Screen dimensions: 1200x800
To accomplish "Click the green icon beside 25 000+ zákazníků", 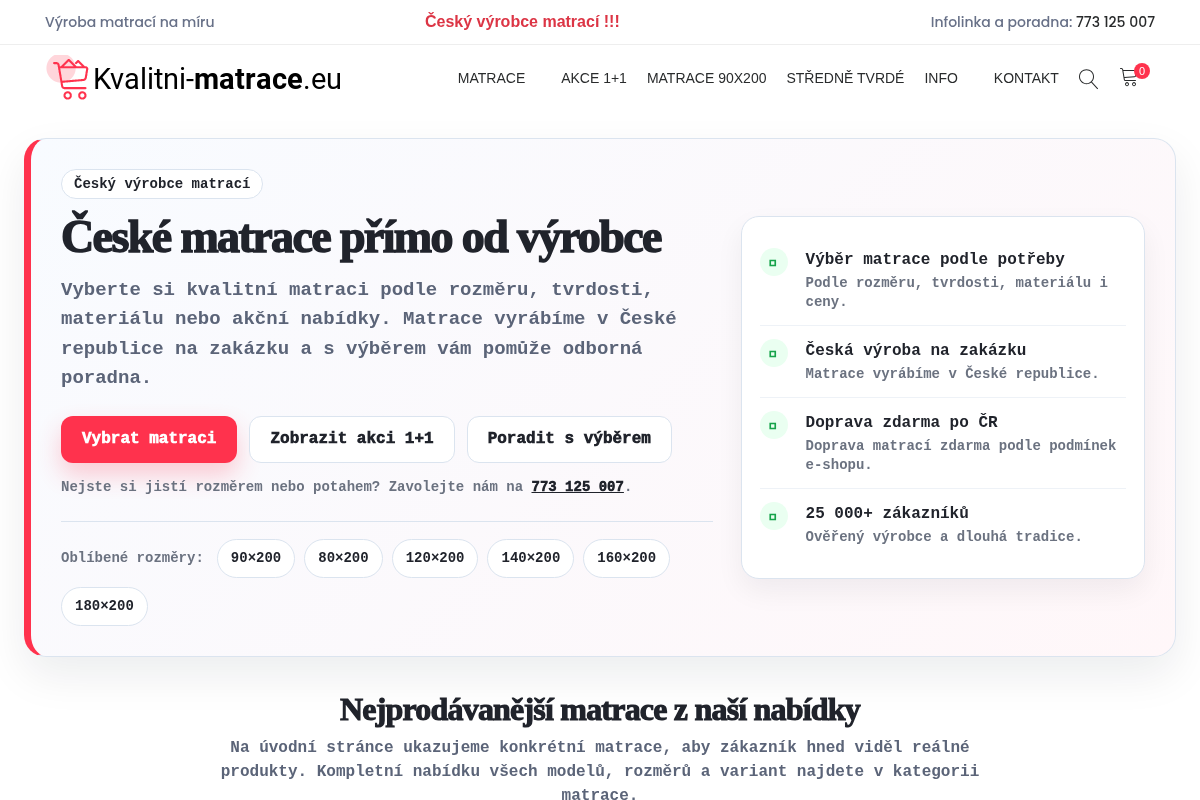I will tap(774, 516).
